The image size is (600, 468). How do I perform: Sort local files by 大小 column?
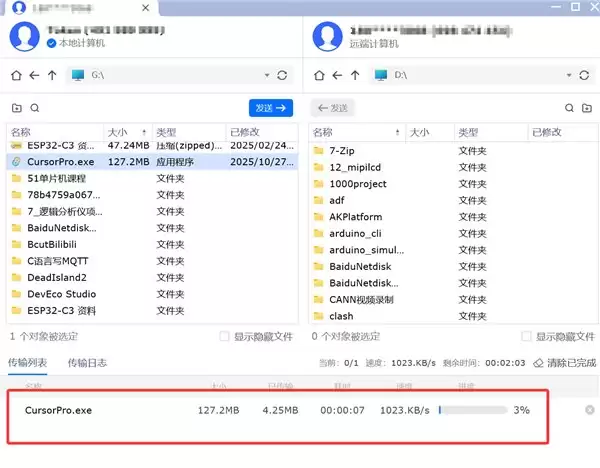pos(128,132)
